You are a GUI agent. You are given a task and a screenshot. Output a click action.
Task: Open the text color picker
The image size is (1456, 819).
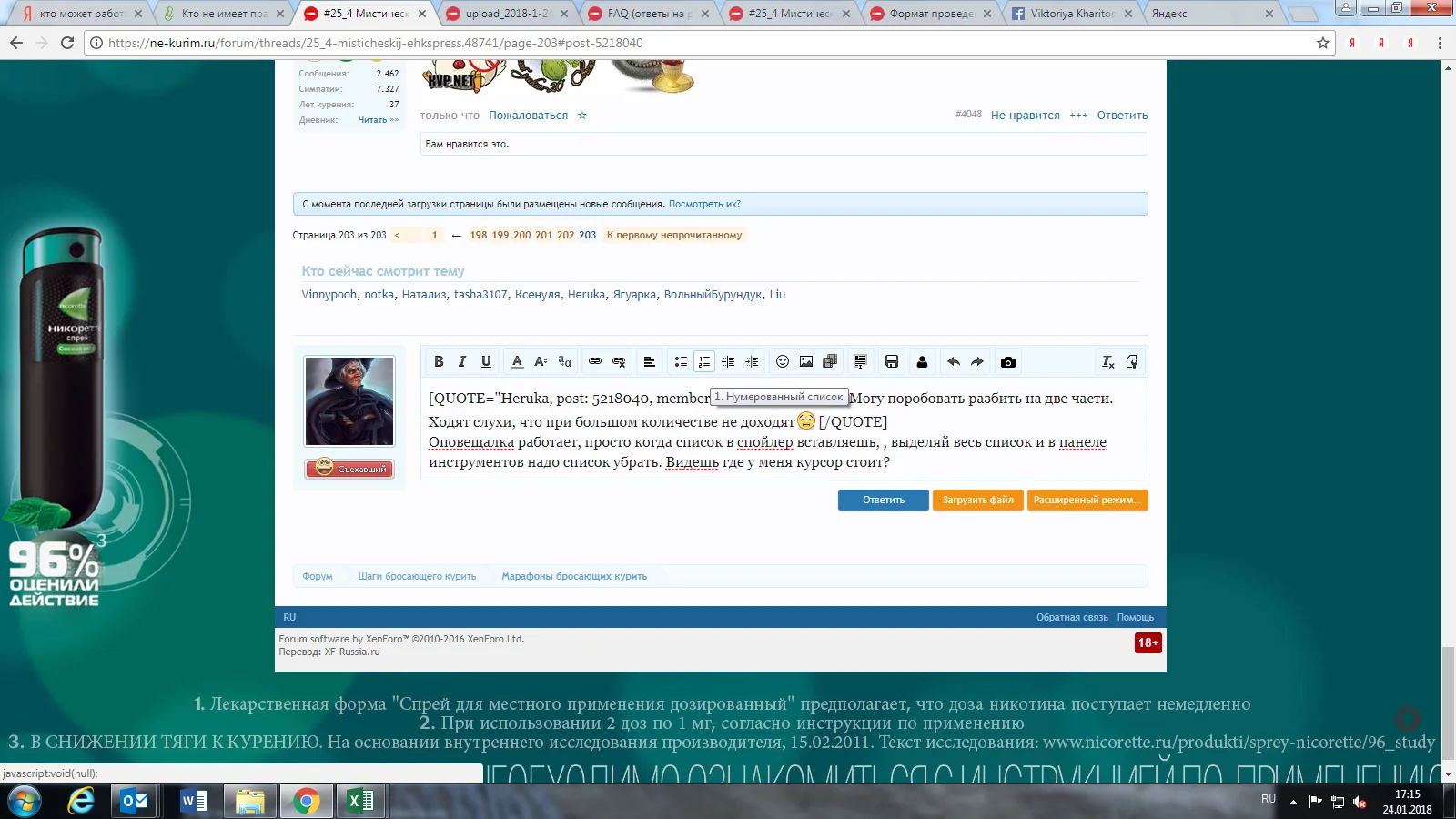point(517,361)
